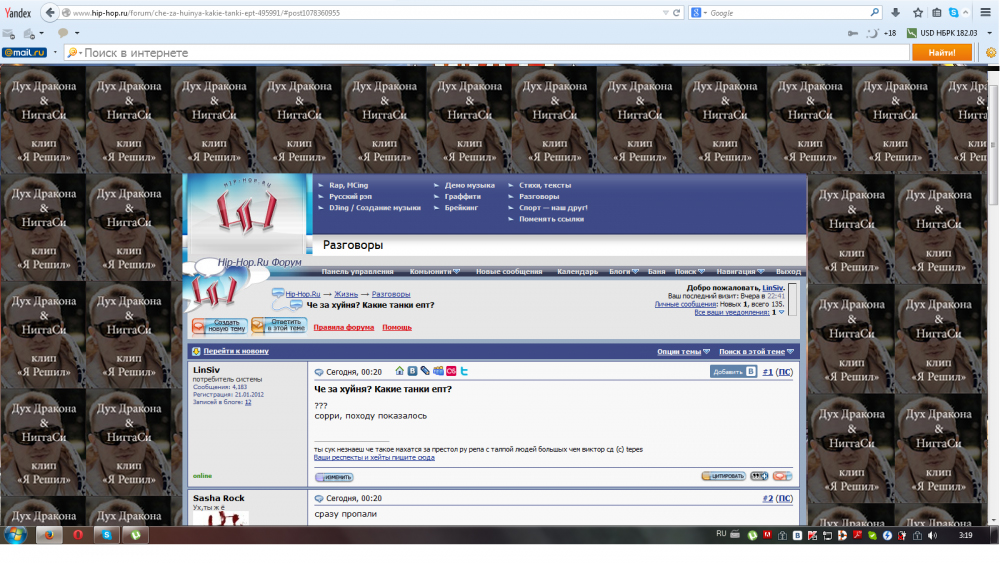Click Перейти к новому link
The width and height of the screenshot is (1000, 563).
tap(236, 351)
